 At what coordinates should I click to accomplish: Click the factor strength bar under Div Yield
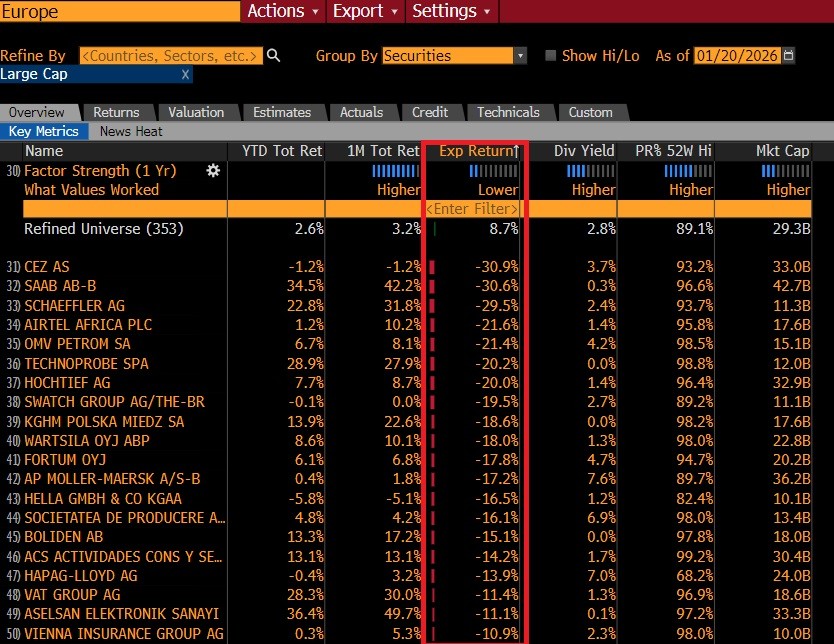point(590,171)
